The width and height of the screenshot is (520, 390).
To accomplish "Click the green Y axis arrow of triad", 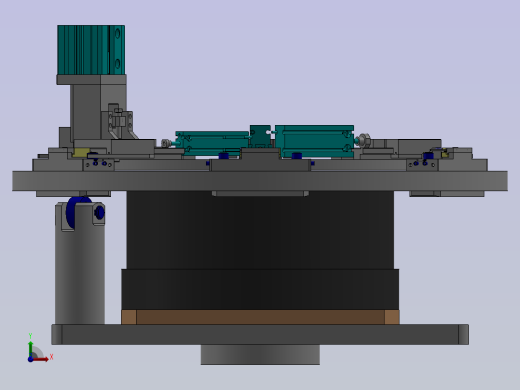I will [31, 349].
